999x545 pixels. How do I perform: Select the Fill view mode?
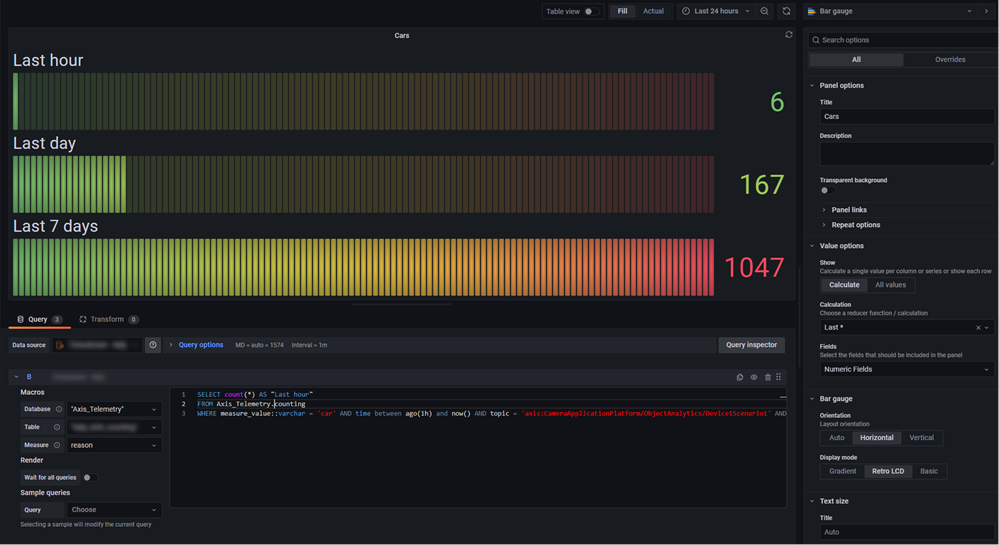click(622, 11)
